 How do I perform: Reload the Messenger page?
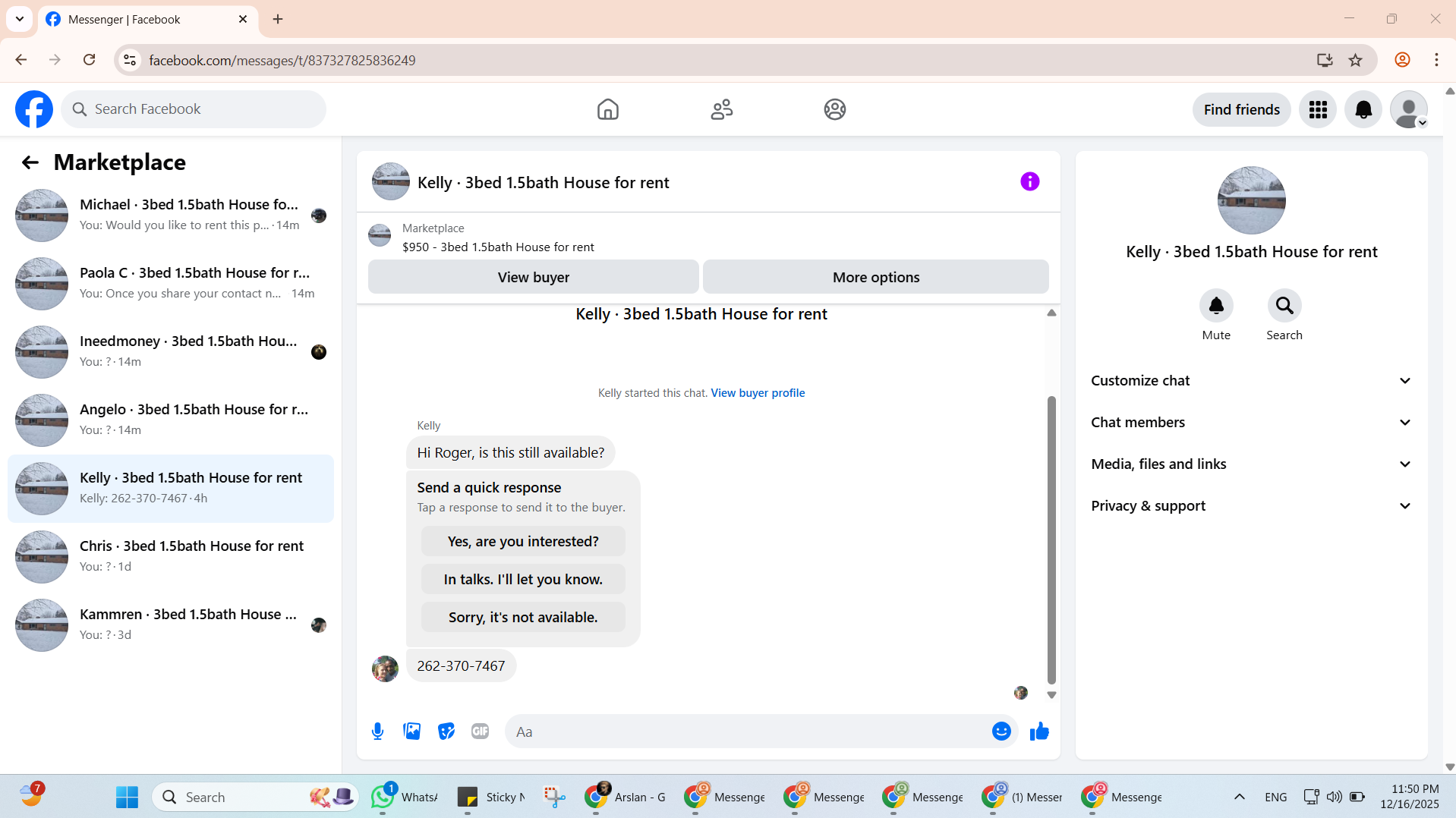pos(89,60)
